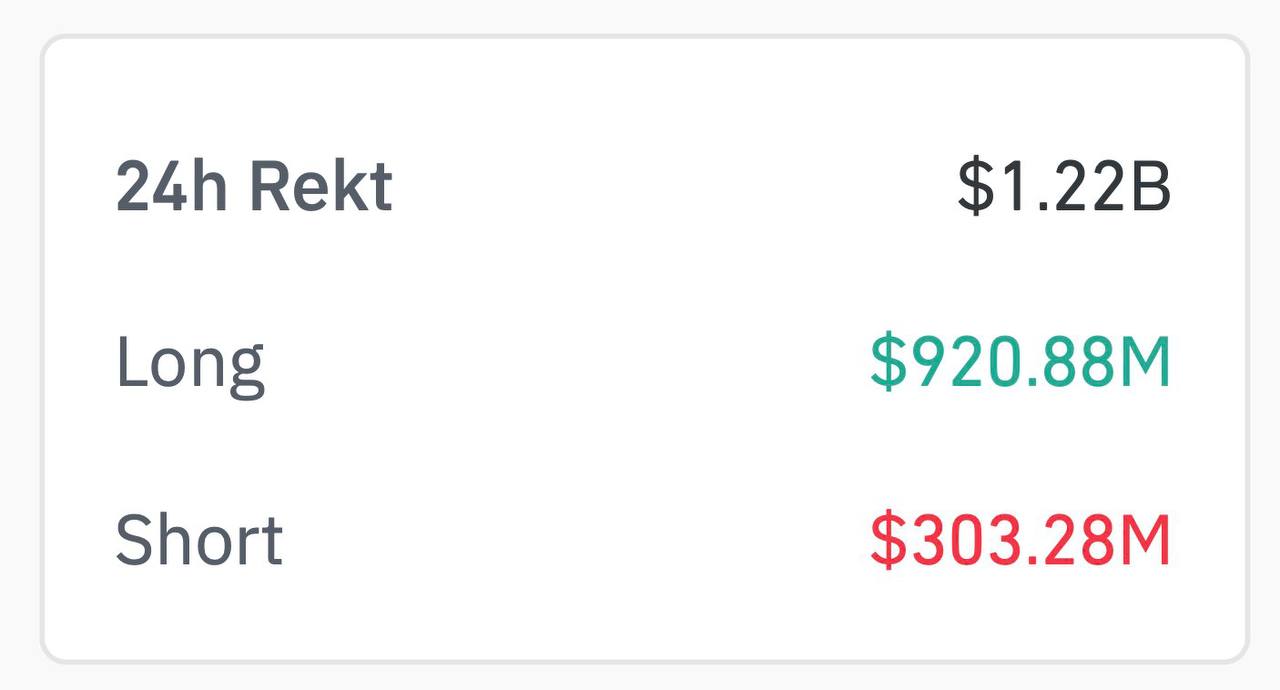Click the Short row label

click(199, 540)
